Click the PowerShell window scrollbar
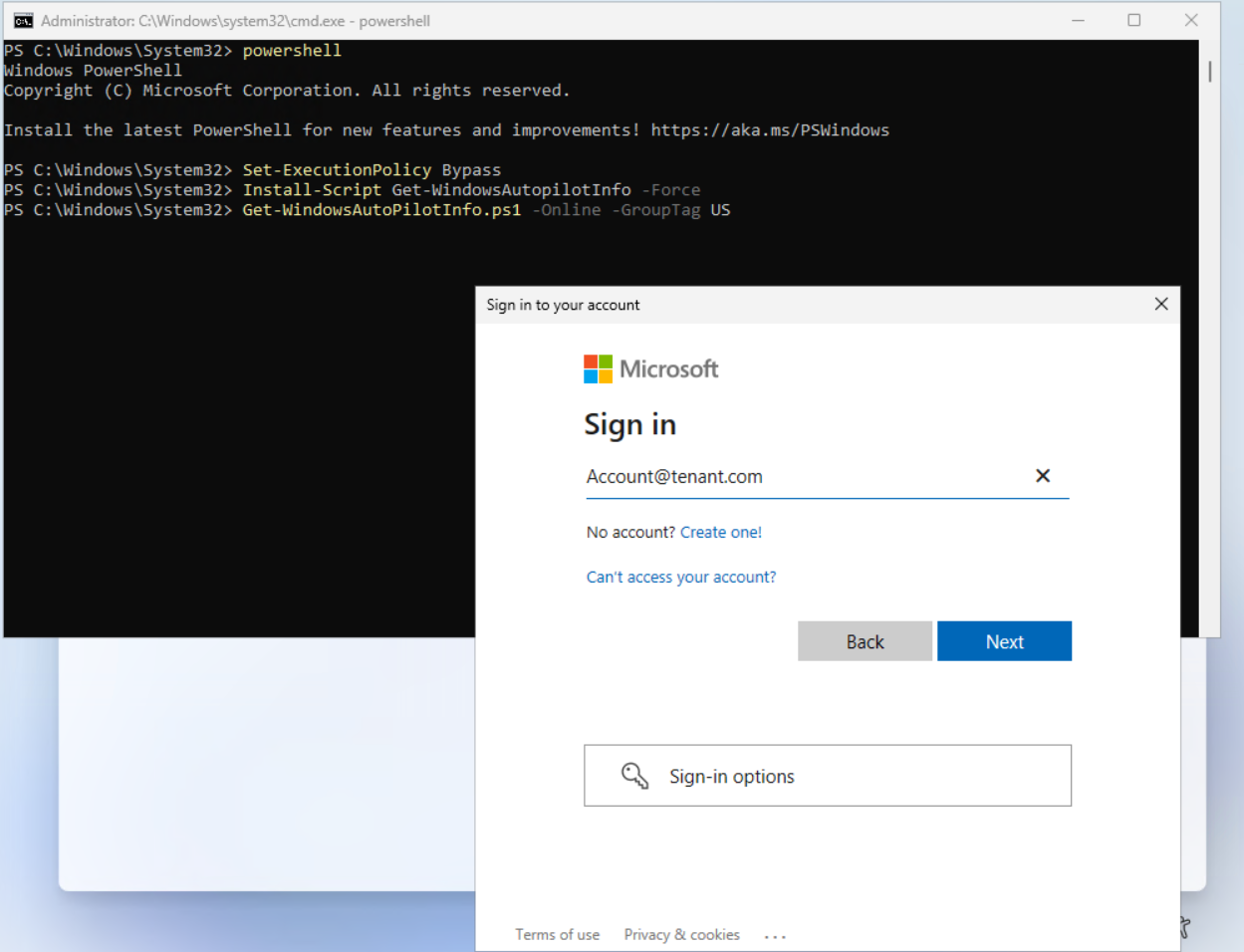 point(1208,70)
